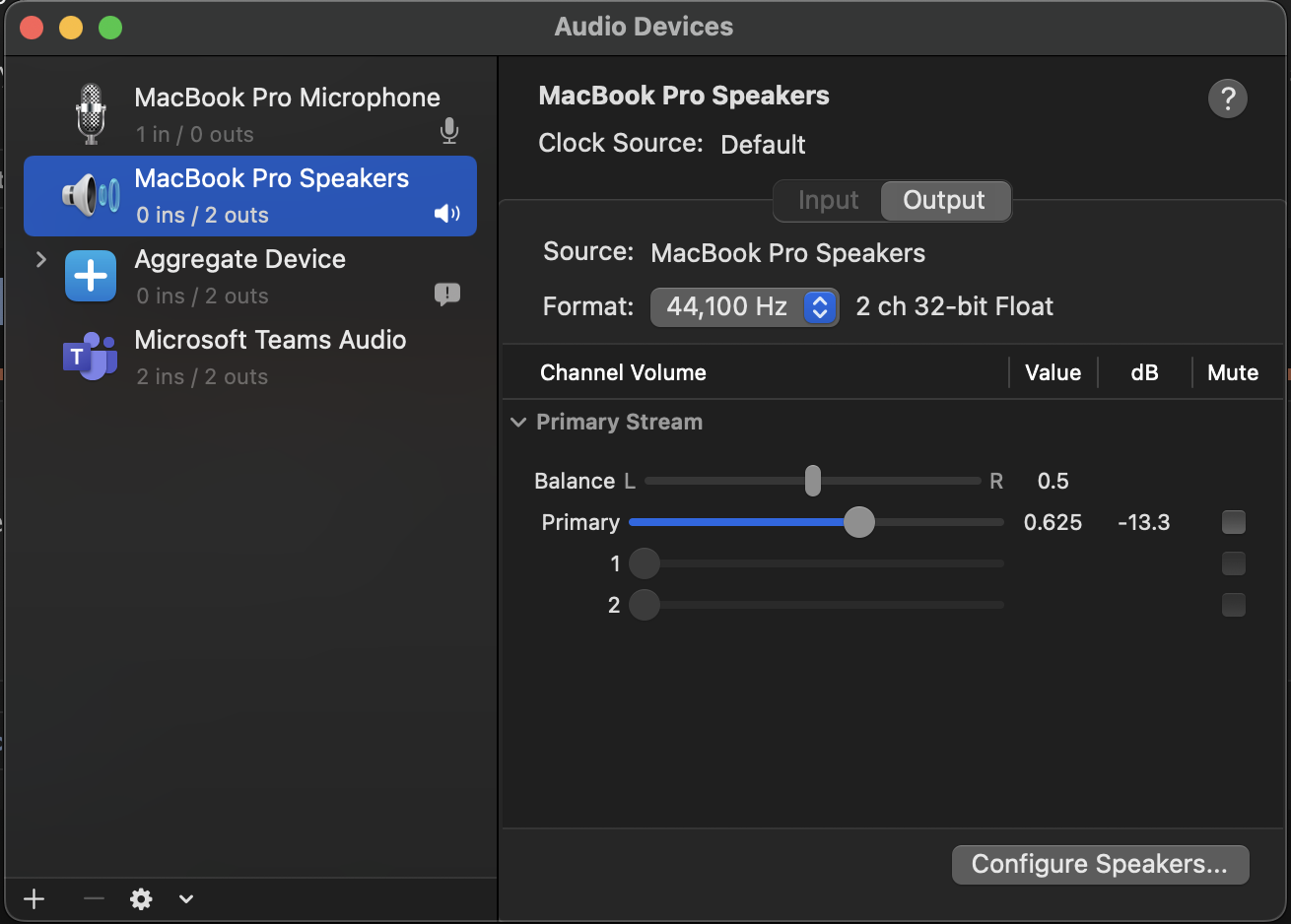Click the Balance value 0.5
The image size is (1291, 924).
coord(1053,481)
